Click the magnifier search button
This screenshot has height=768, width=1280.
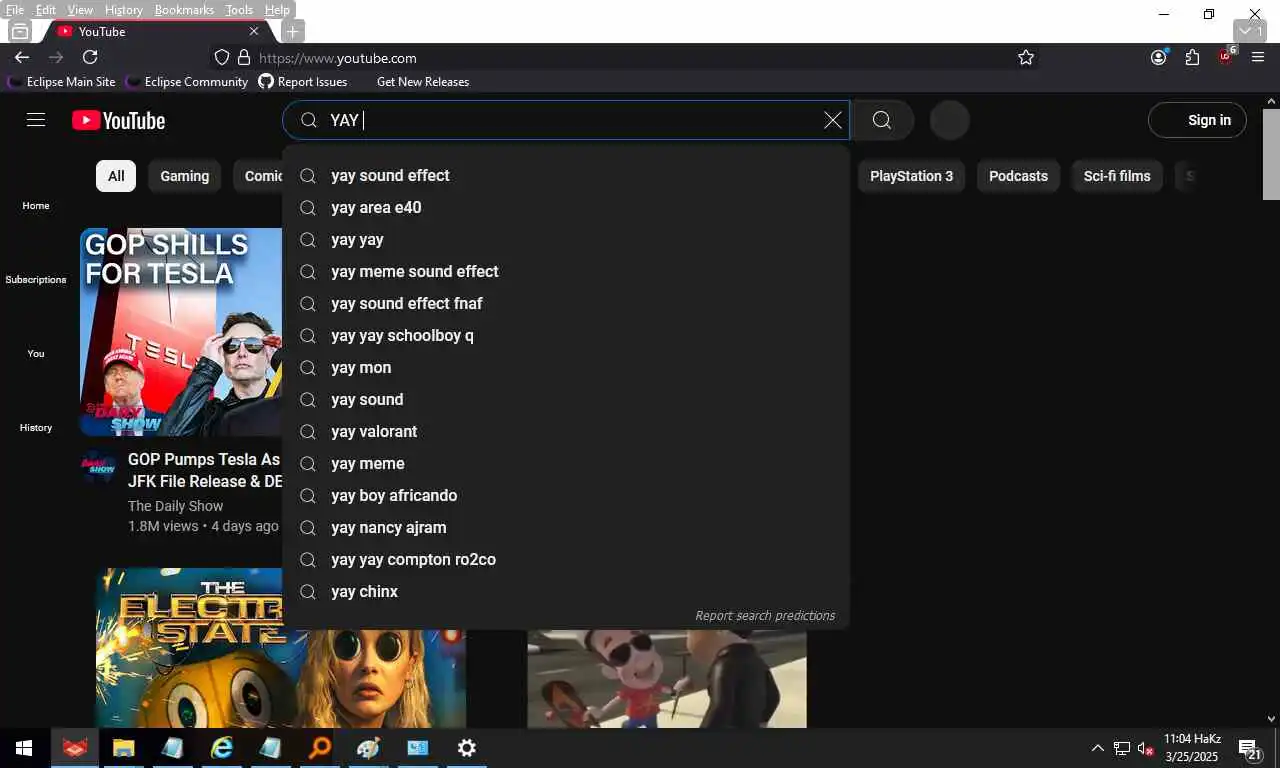(881, 120)
